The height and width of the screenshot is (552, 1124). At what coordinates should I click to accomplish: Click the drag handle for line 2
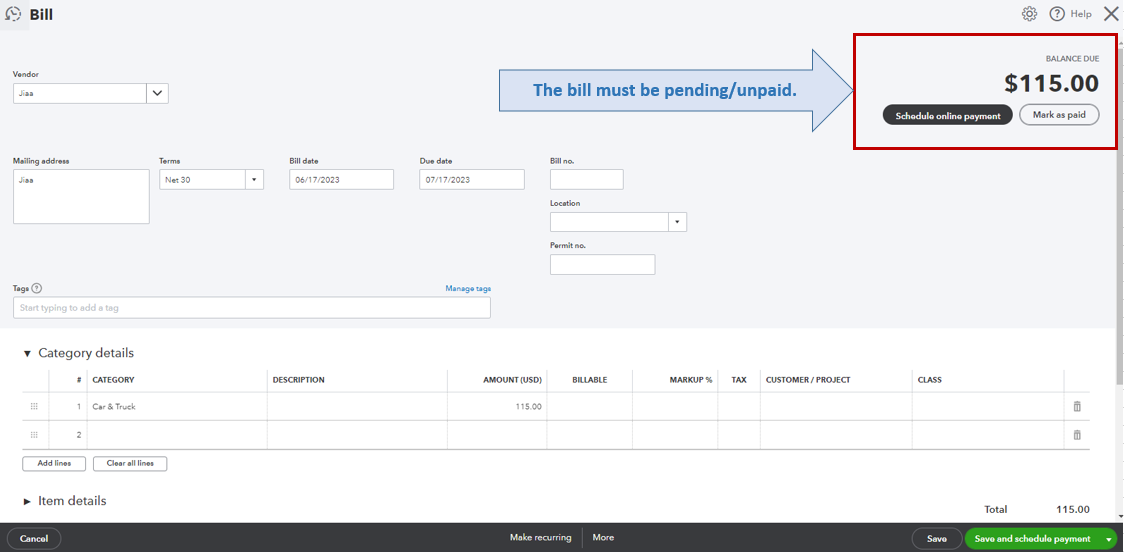coord(34,435)
